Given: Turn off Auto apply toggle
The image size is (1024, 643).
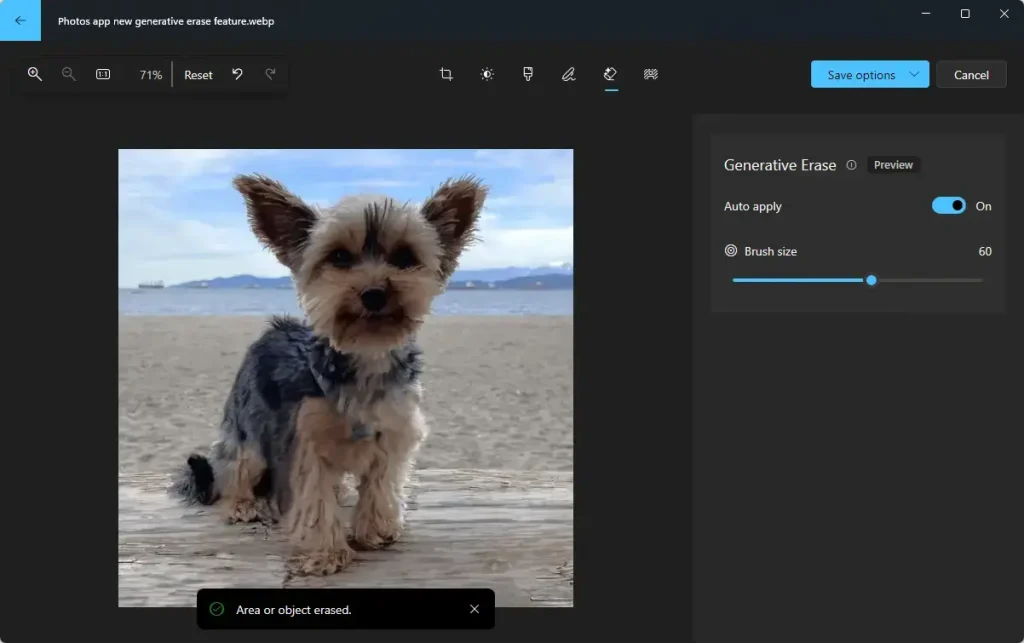Looking at the screenshot, I should (x=948, y=206).
